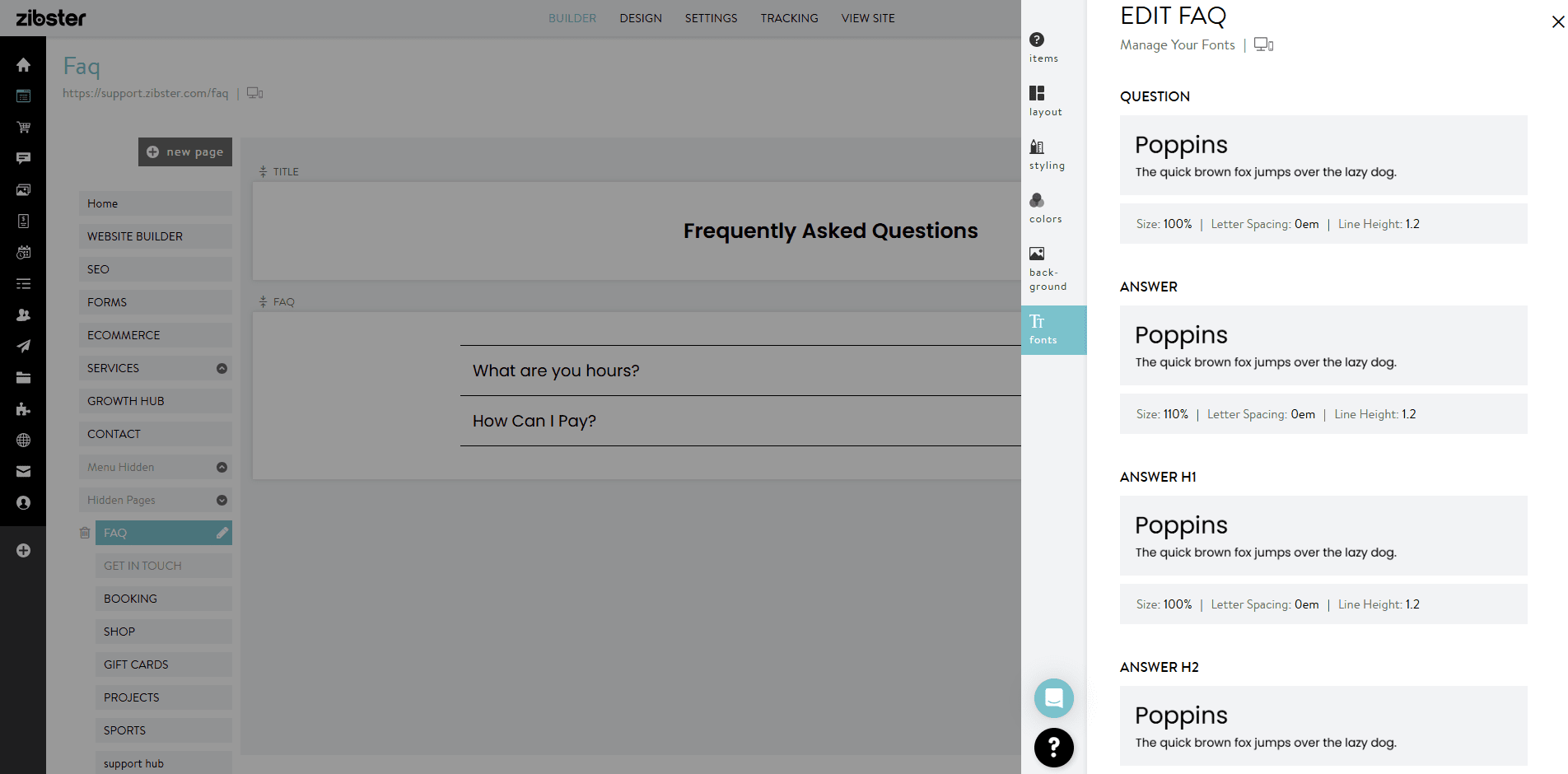This screenshot has height=774, width=1568.
Task: Open the live chat bubble button
Action: click(1054, 698)
